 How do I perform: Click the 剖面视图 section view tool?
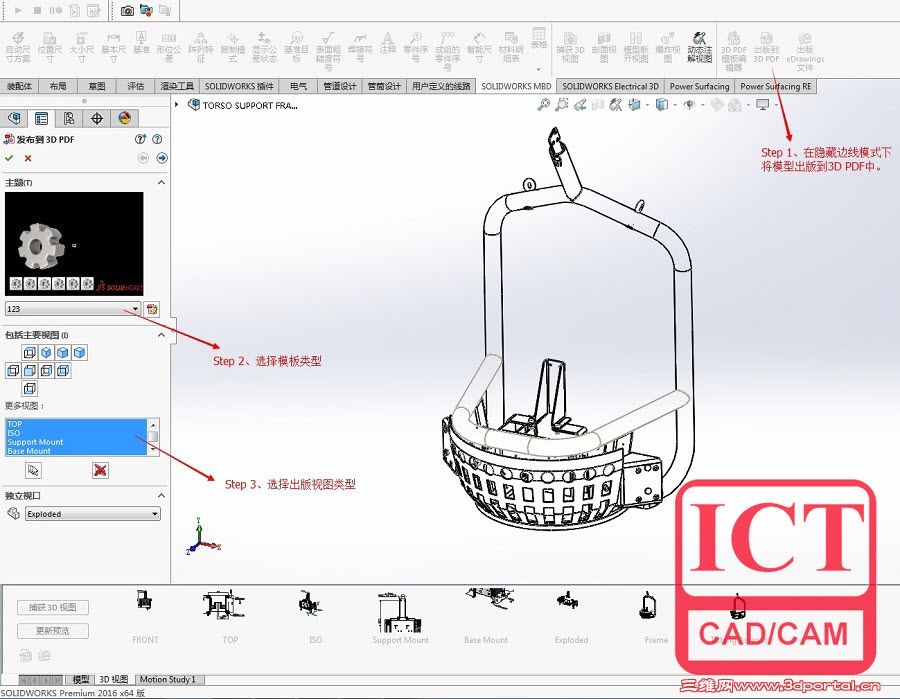coord(604,48)
